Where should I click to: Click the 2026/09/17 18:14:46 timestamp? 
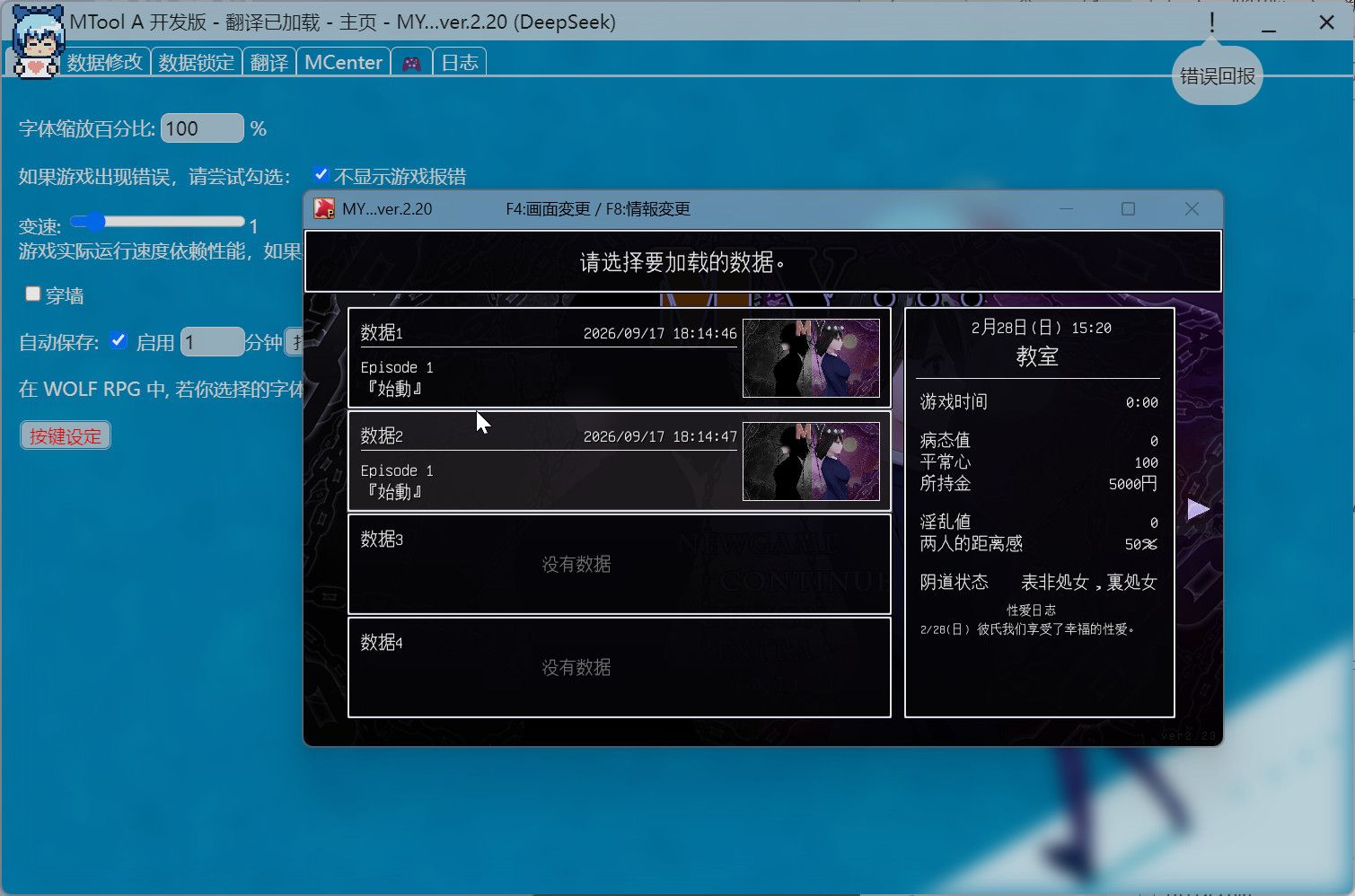660,333
